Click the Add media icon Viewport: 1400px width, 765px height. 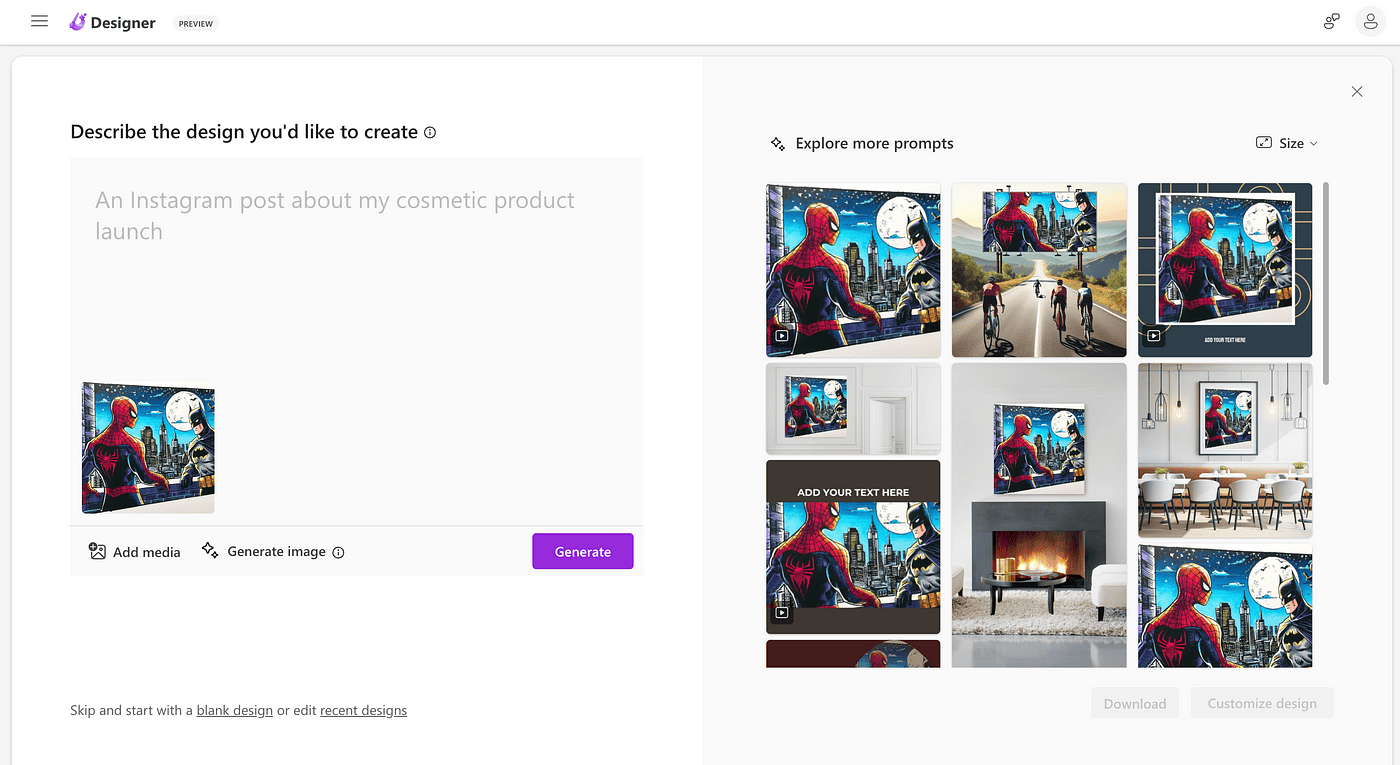tap(97, 551)
